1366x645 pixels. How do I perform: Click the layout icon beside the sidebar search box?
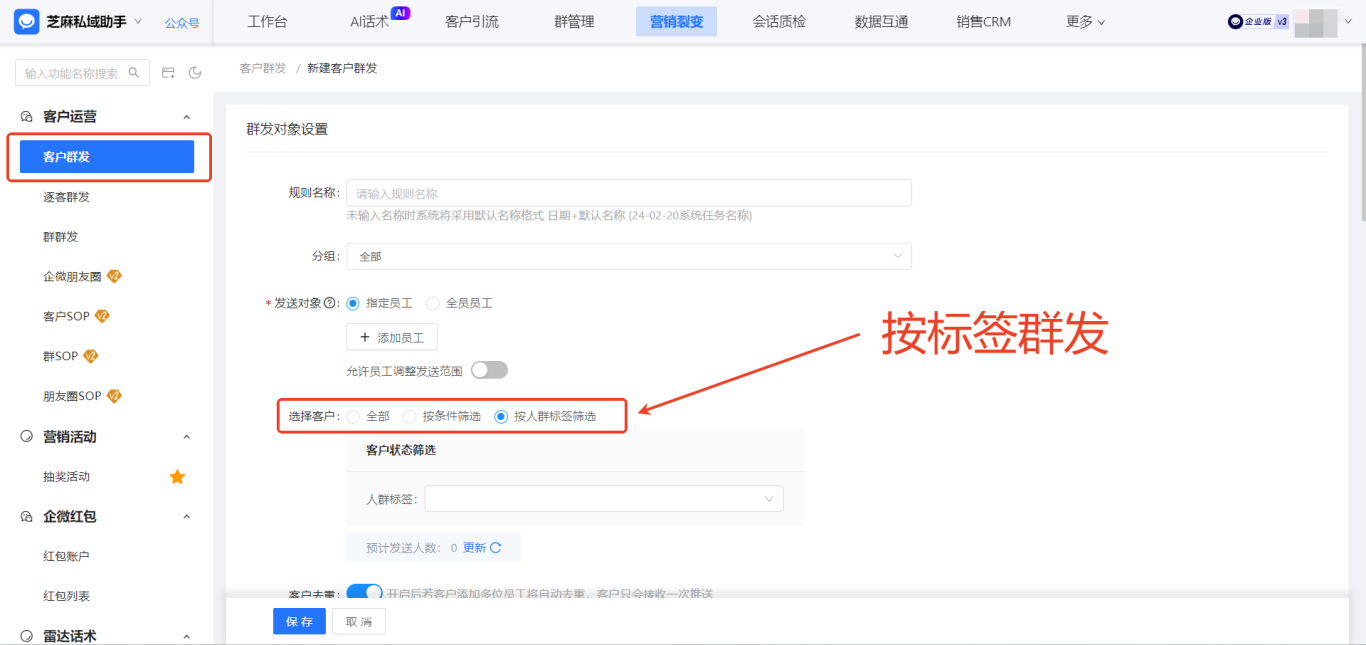point(169,73)
